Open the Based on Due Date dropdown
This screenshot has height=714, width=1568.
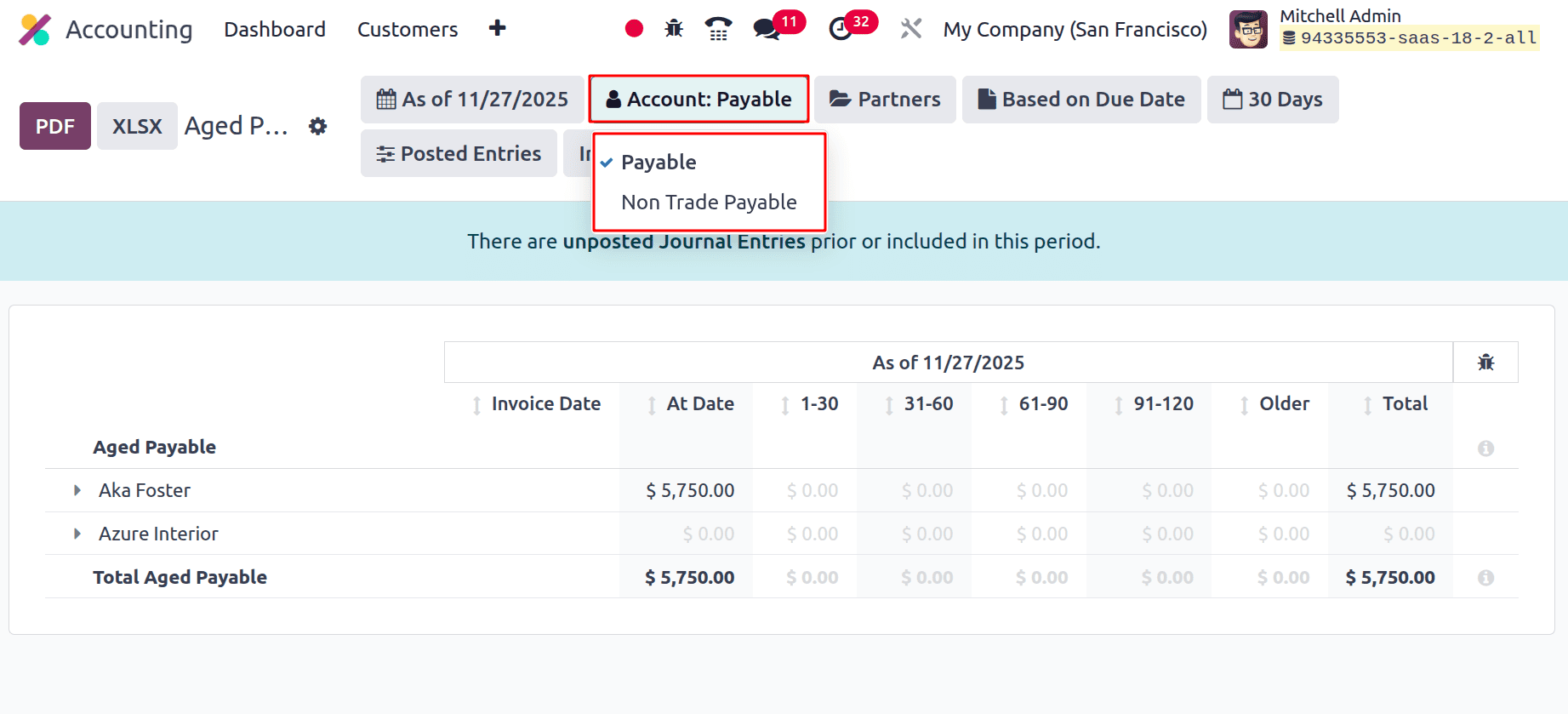[x=1081, y=100]
